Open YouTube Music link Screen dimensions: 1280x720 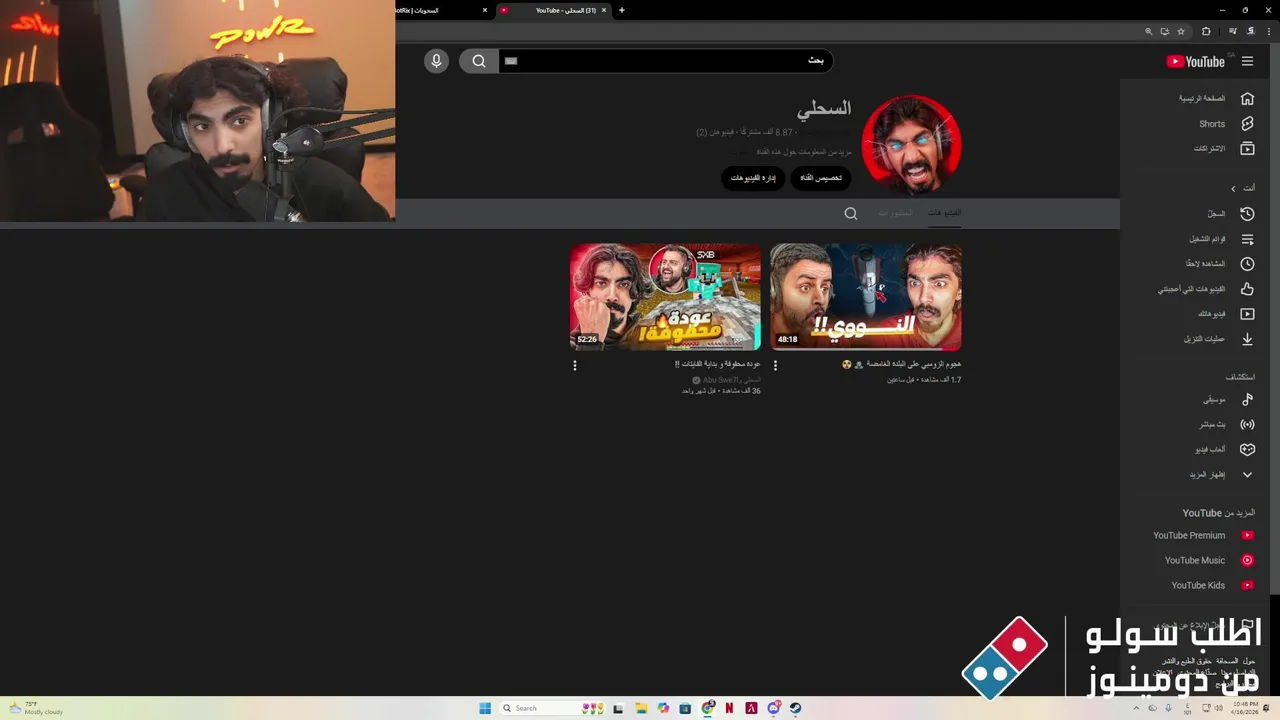(1208, 560)
